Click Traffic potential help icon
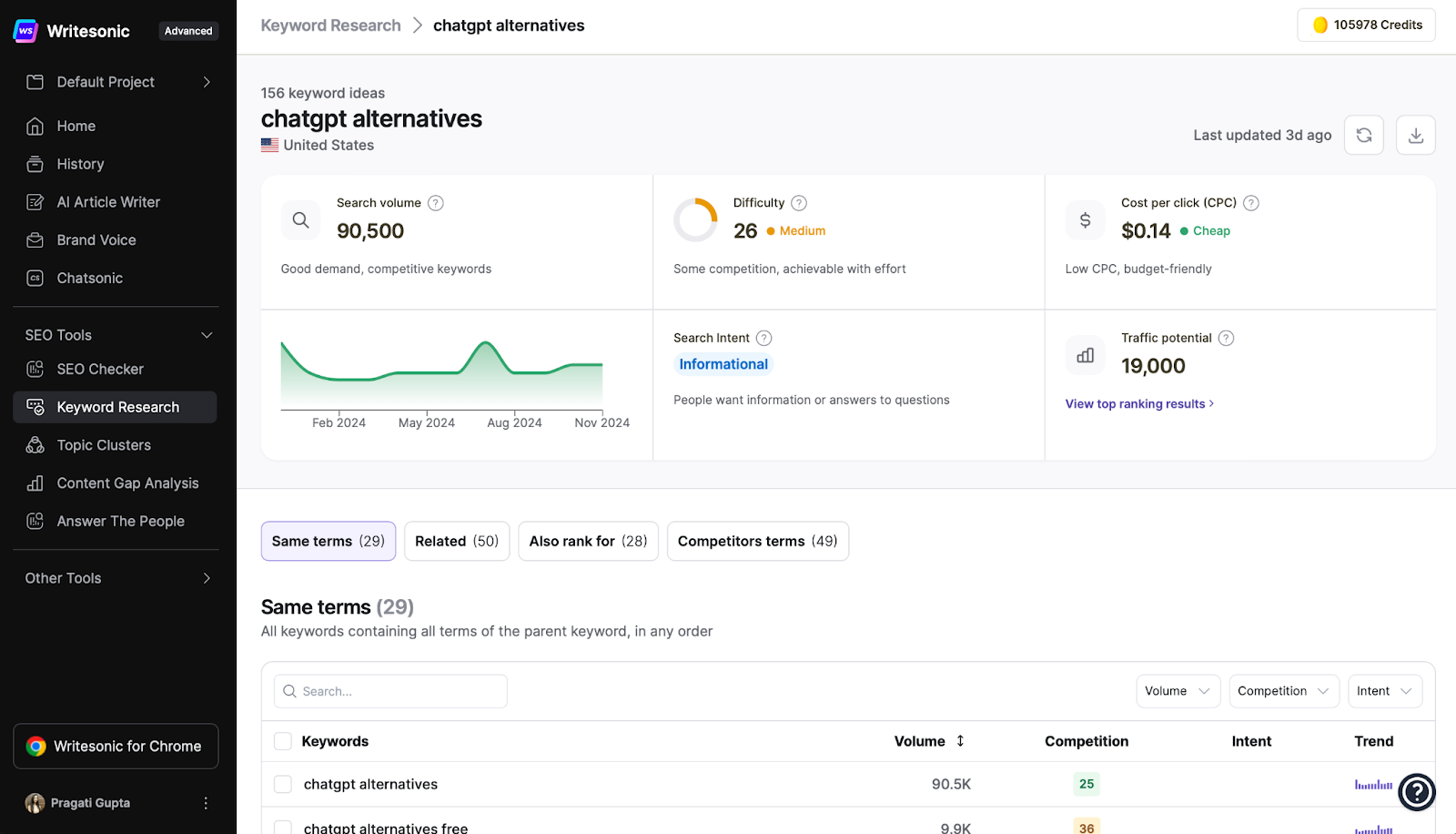 [1227, 338]
